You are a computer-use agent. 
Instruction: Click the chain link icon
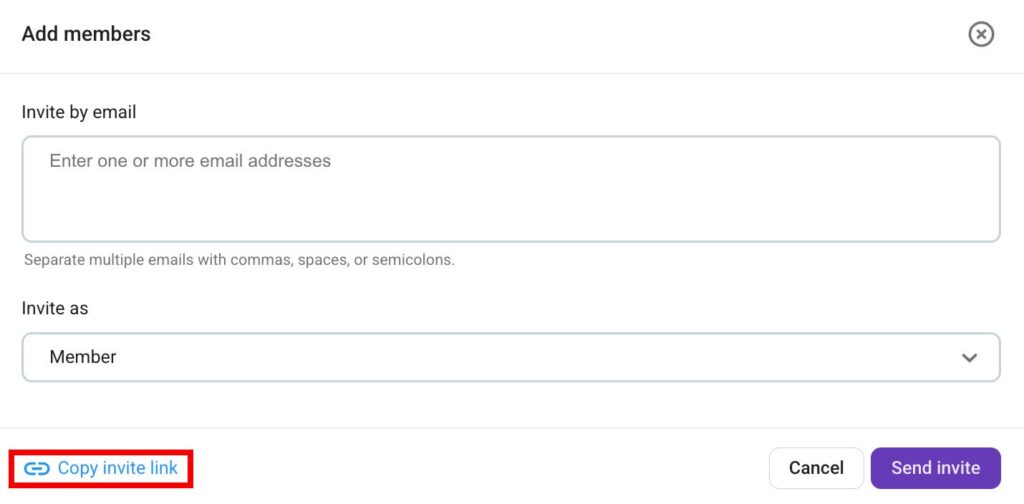pyautogui.click(x=37, y=469)
